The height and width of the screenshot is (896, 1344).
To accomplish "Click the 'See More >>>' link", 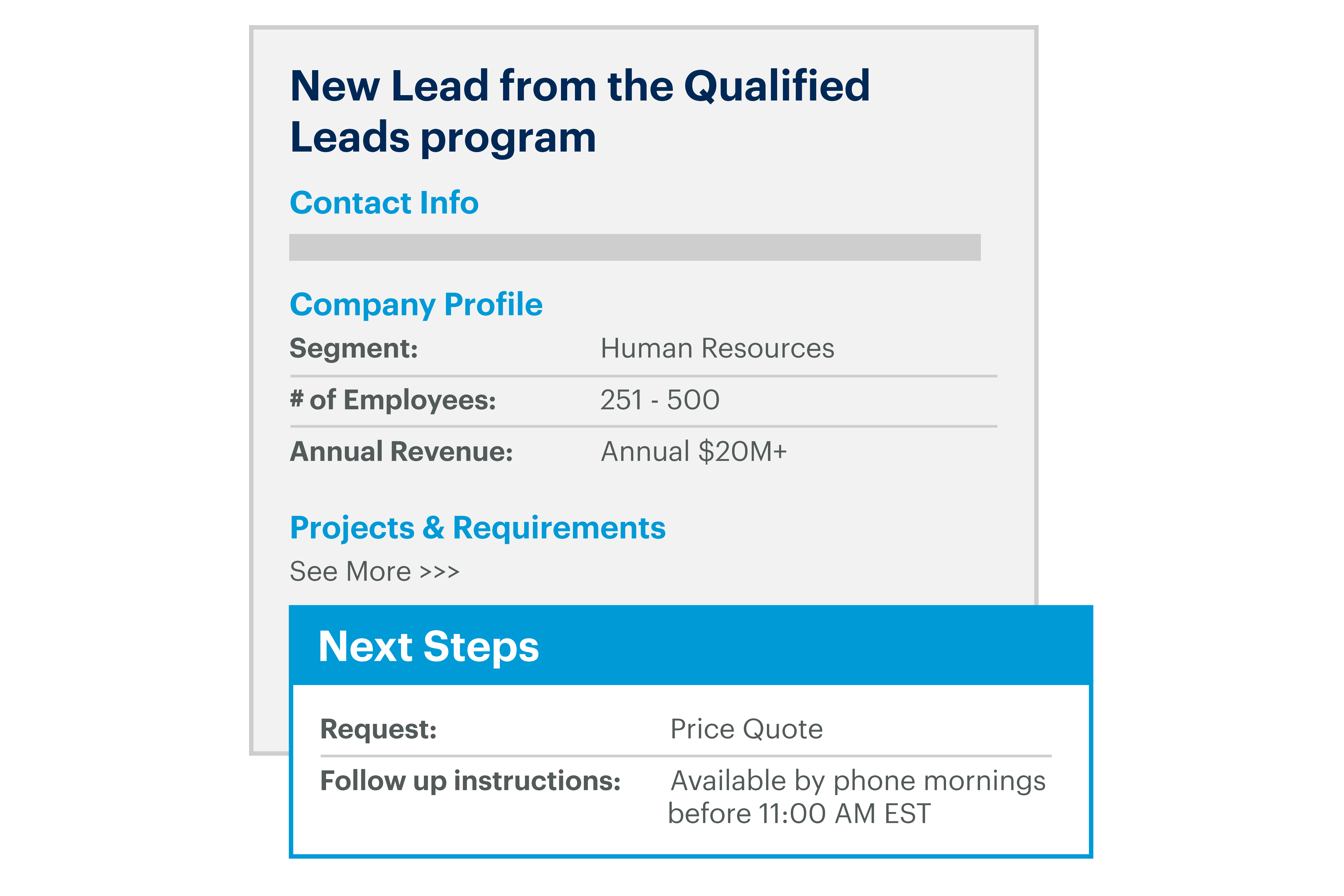I will coord(374,571).
